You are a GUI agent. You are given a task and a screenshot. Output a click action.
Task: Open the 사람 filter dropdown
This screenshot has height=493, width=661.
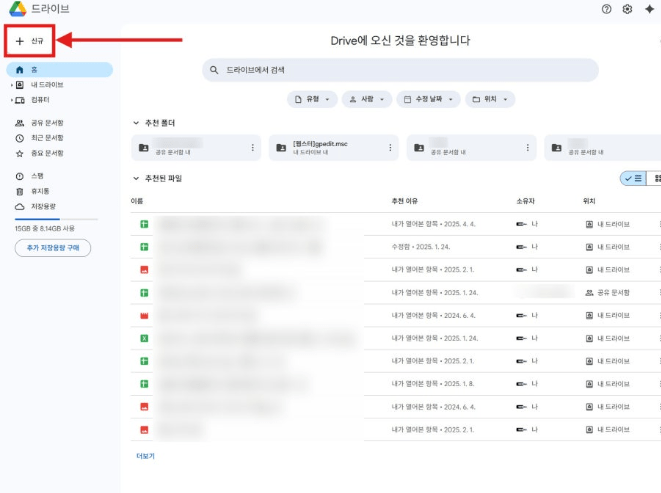click(367, 99)
